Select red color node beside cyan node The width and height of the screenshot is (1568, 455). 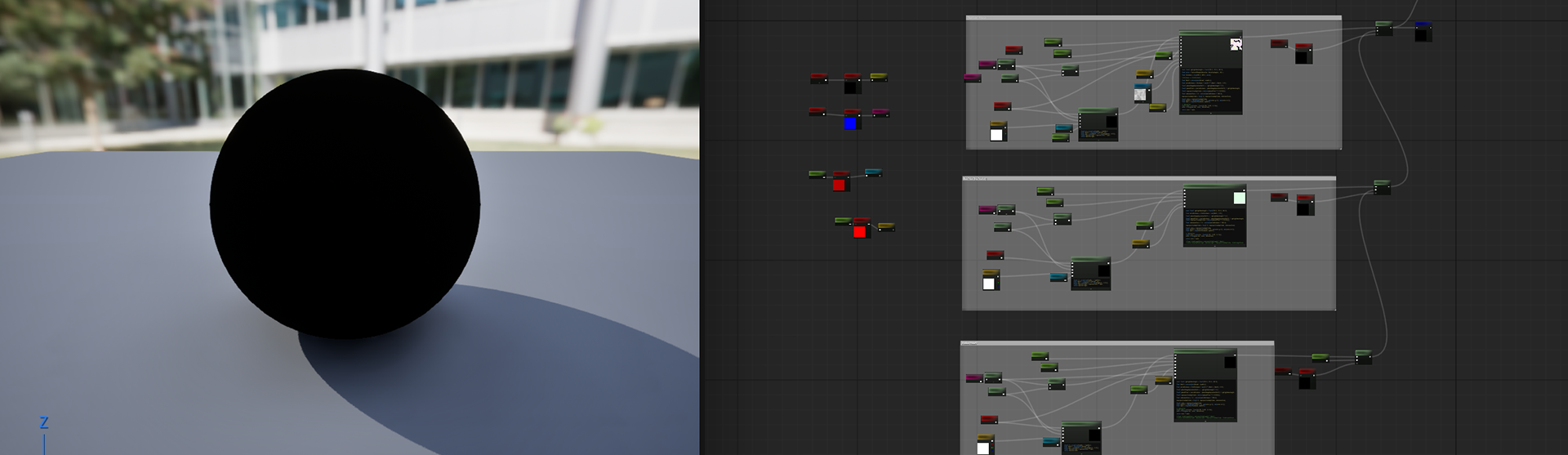(x=840, y=181)
